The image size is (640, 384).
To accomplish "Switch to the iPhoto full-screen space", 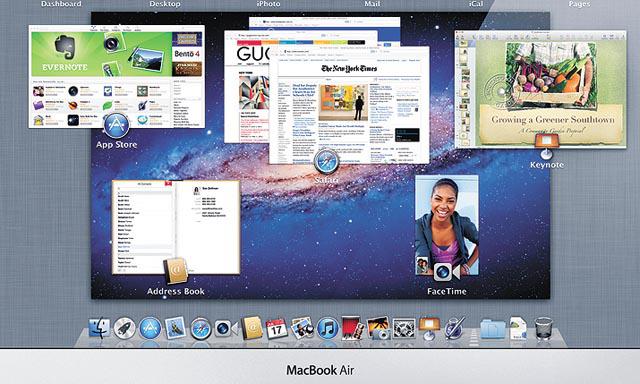I will point(268,4).
